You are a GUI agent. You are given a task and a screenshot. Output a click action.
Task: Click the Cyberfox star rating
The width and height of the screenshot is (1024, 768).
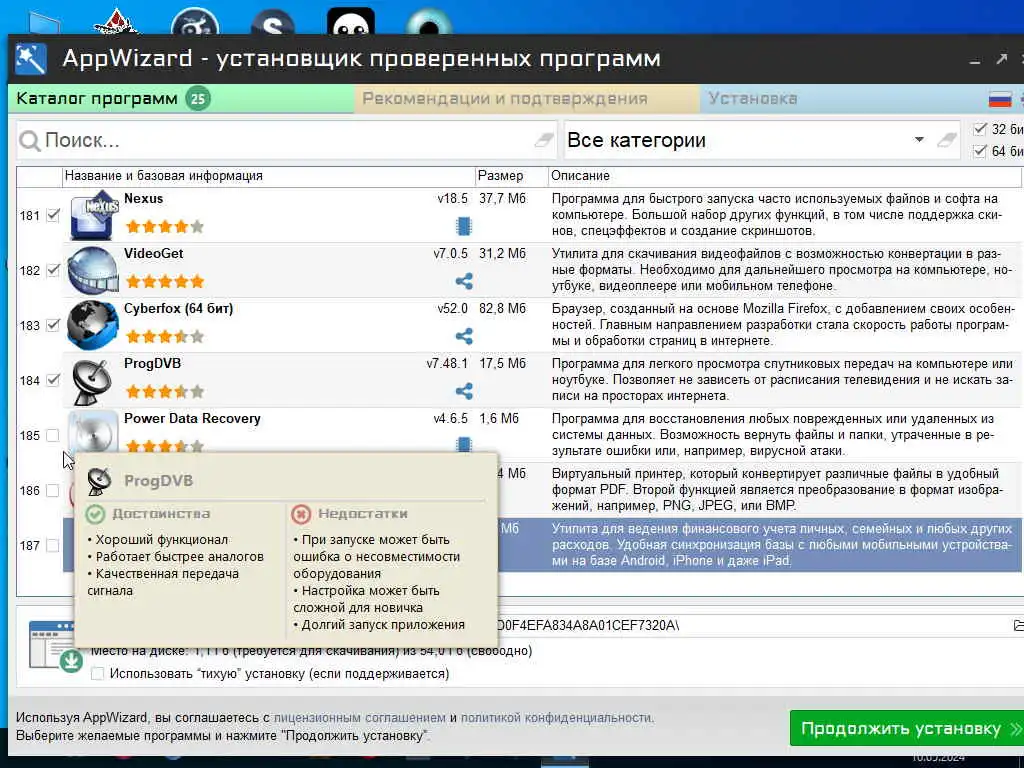point(165,336)
